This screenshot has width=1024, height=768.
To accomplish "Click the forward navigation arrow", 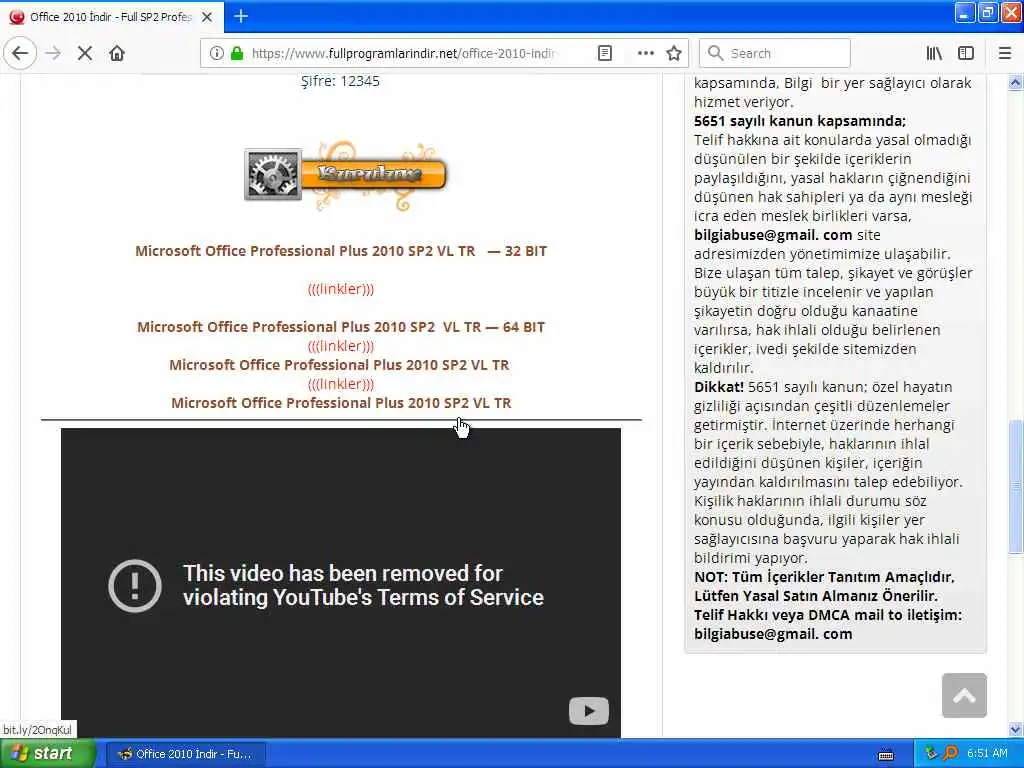I will point(53,53).
